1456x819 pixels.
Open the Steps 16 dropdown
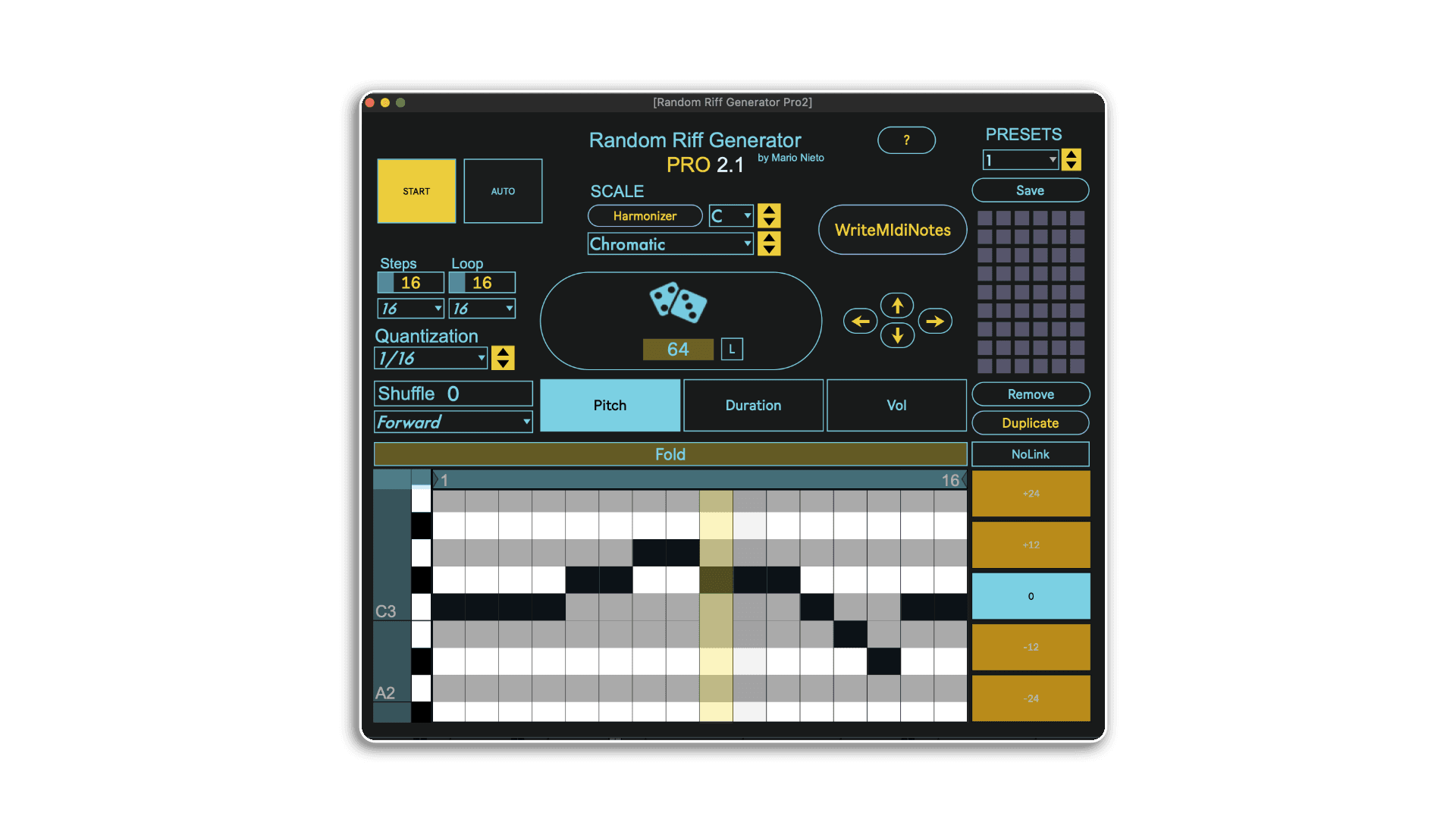[x=410, y=309]
